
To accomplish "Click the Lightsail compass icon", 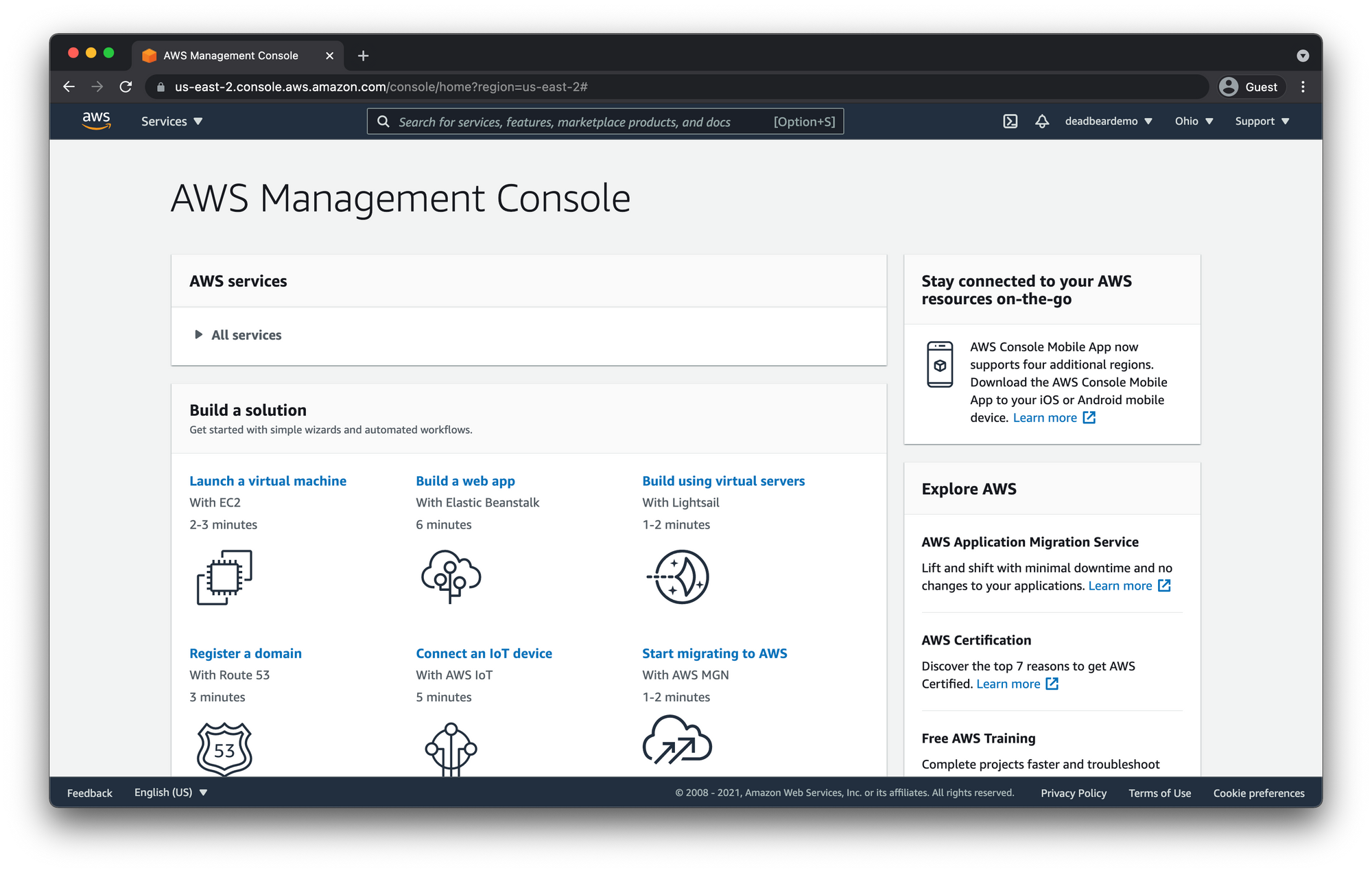I will [x=678, y=577].
